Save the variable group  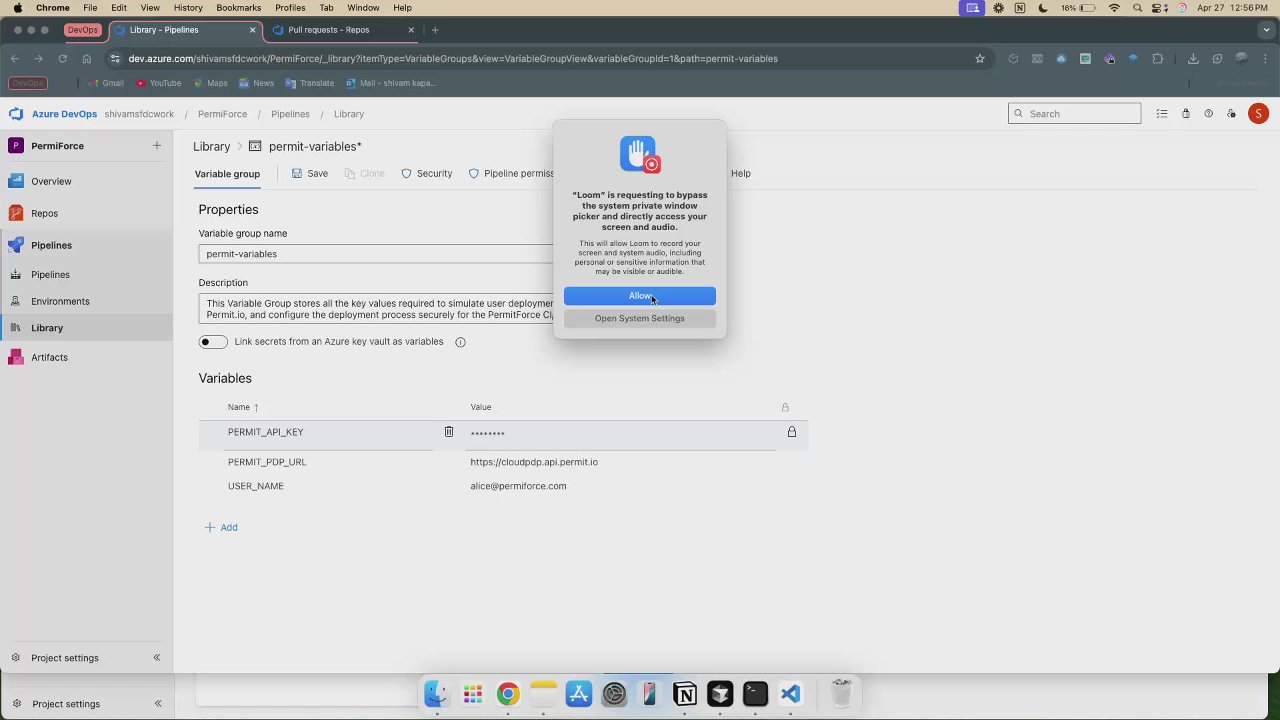[310, 174]
